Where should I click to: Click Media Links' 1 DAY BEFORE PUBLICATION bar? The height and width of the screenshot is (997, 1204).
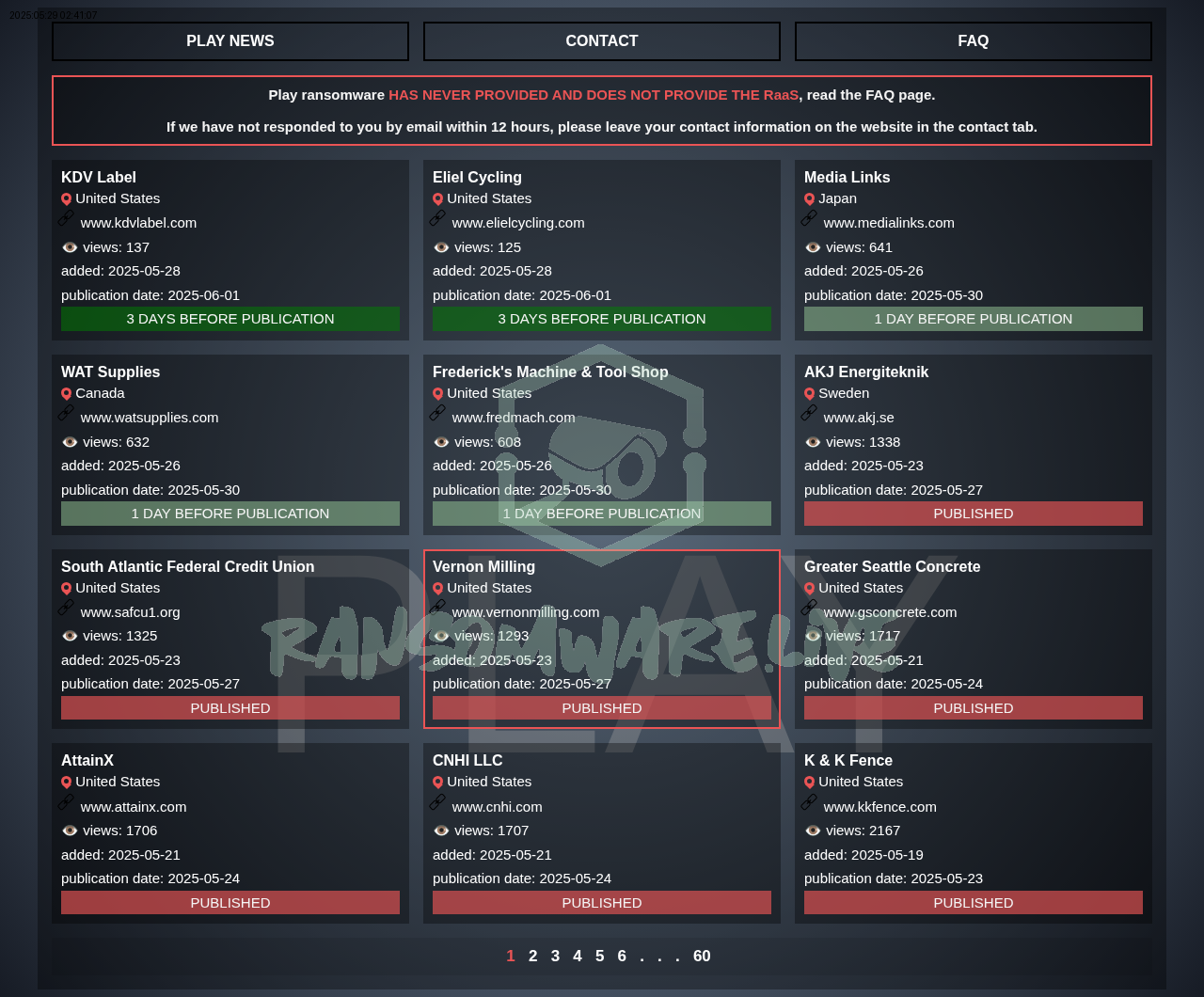974,319
